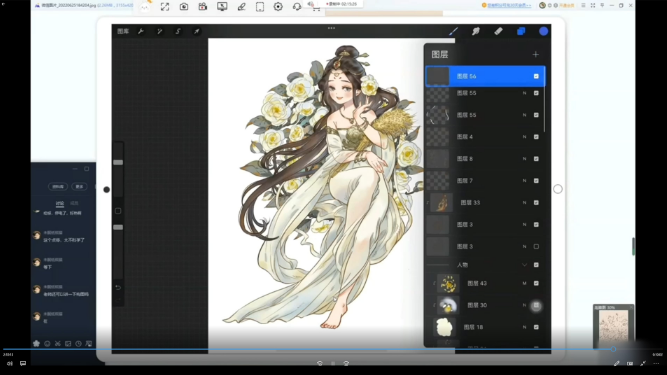667x375 pixels.
Task: Activate the Transform arrow tool
Action: coord(197,31)
